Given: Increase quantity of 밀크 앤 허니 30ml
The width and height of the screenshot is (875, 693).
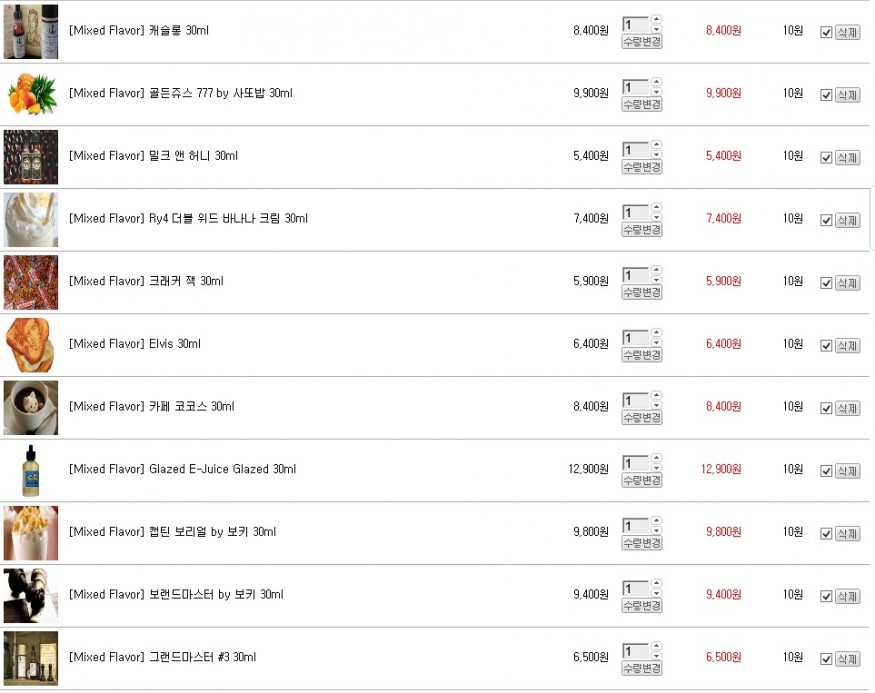Looking at the screenshot, I should click(x=656, y=144).
